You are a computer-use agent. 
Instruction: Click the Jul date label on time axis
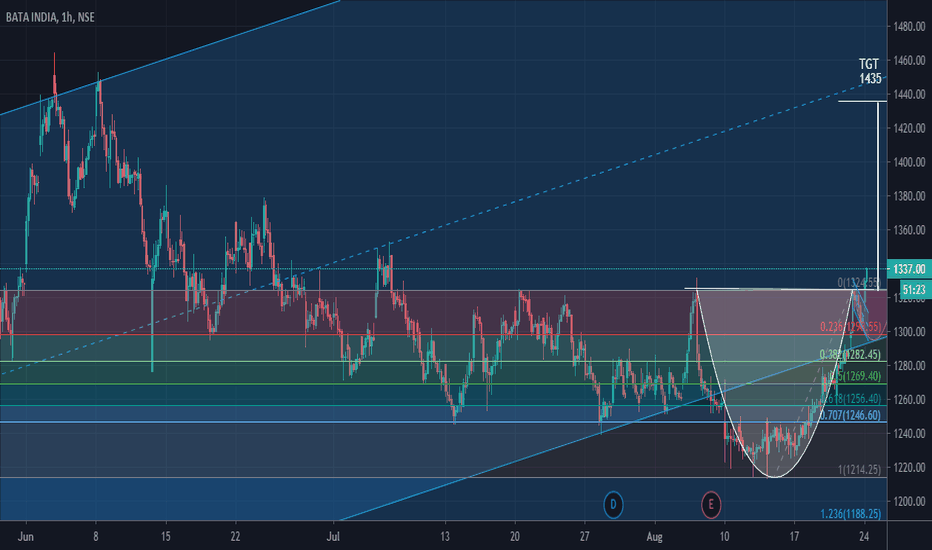click(x=333, y=536)
